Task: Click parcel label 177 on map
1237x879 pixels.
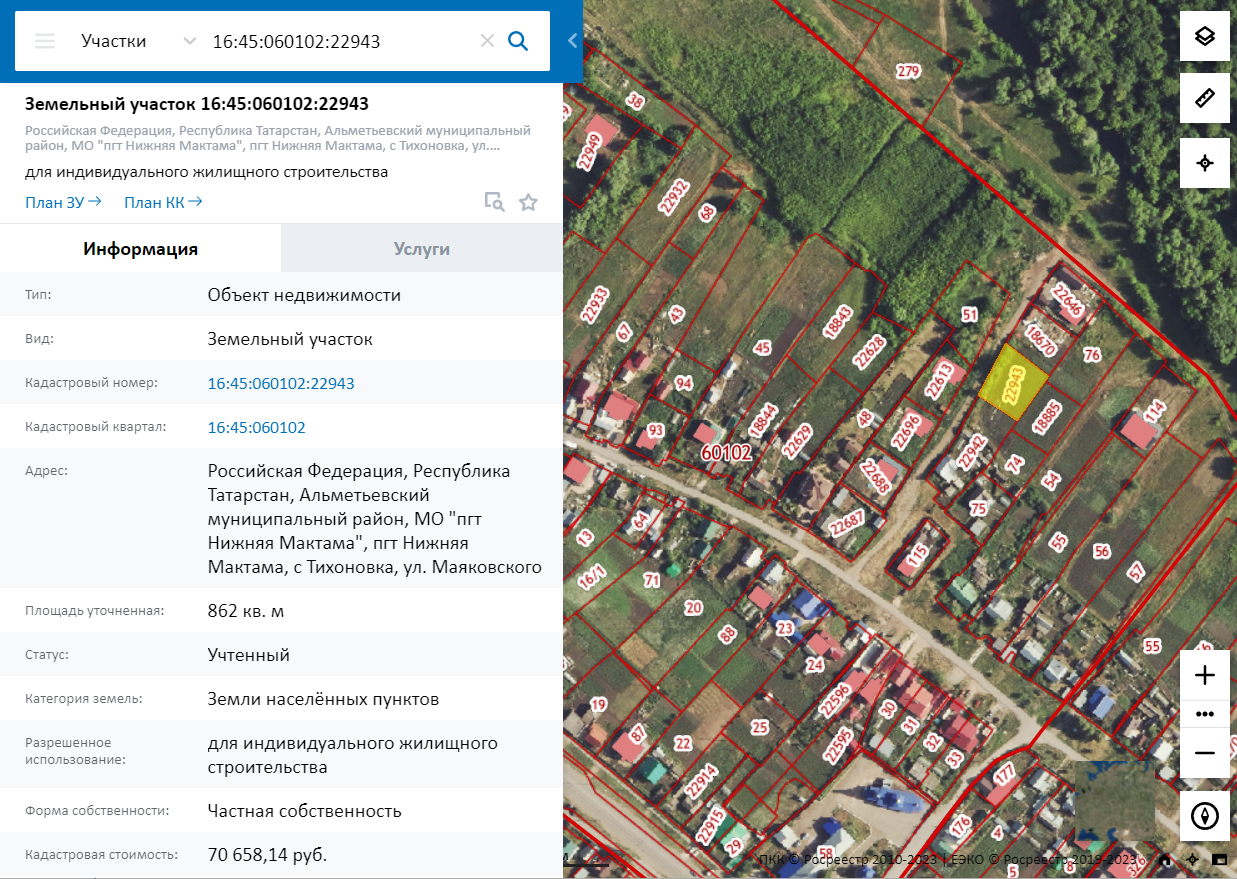Action: click(x=1004, y=772)
